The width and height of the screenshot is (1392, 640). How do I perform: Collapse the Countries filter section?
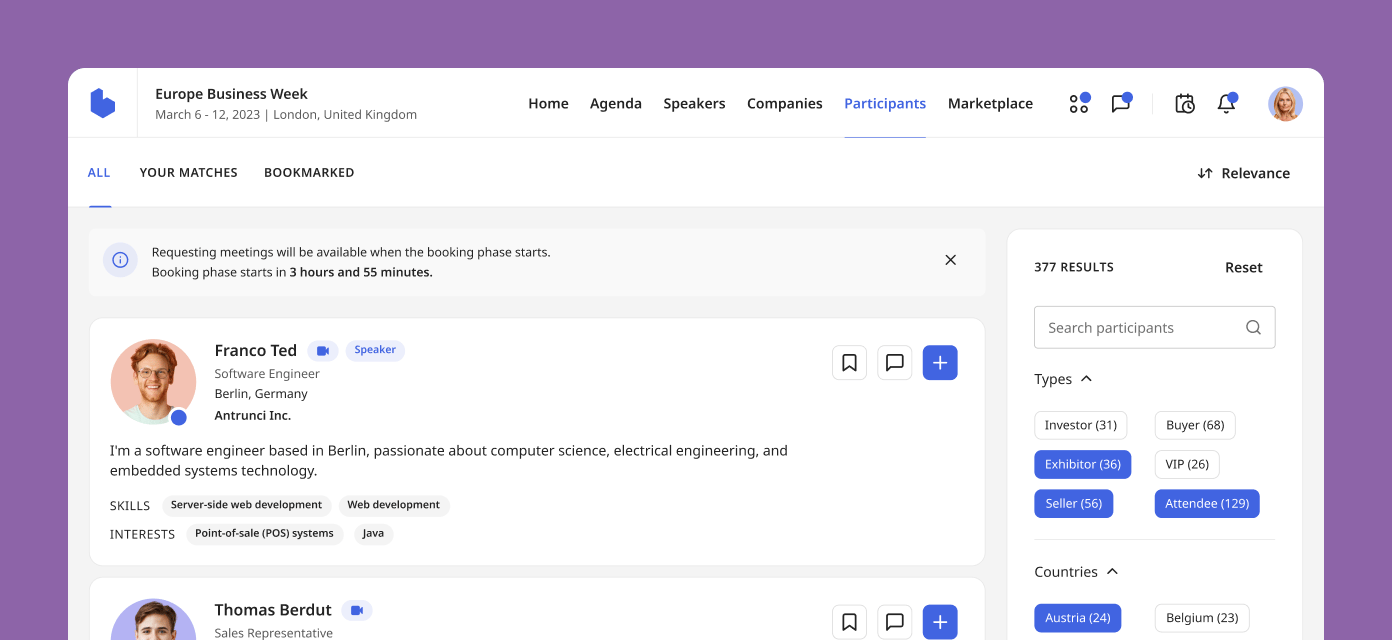[x=1076, y=572]
